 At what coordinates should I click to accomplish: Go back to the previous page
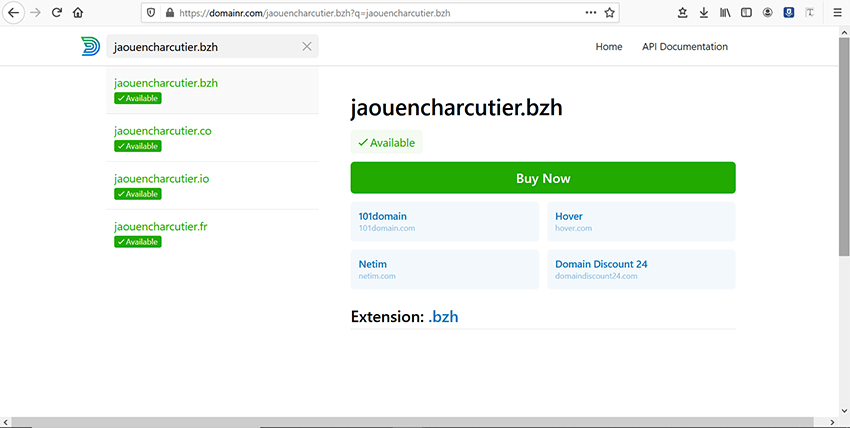tap(14, 13)
